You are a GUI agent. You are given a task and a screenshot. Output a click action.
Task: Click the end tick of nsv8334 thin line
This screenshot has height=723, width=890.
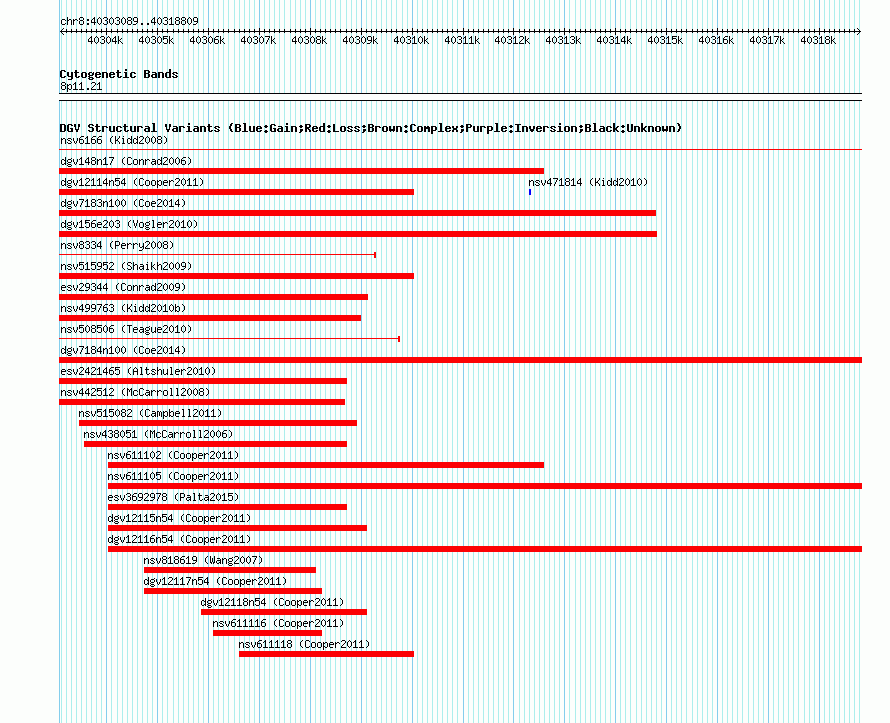[x=375, y=255]
